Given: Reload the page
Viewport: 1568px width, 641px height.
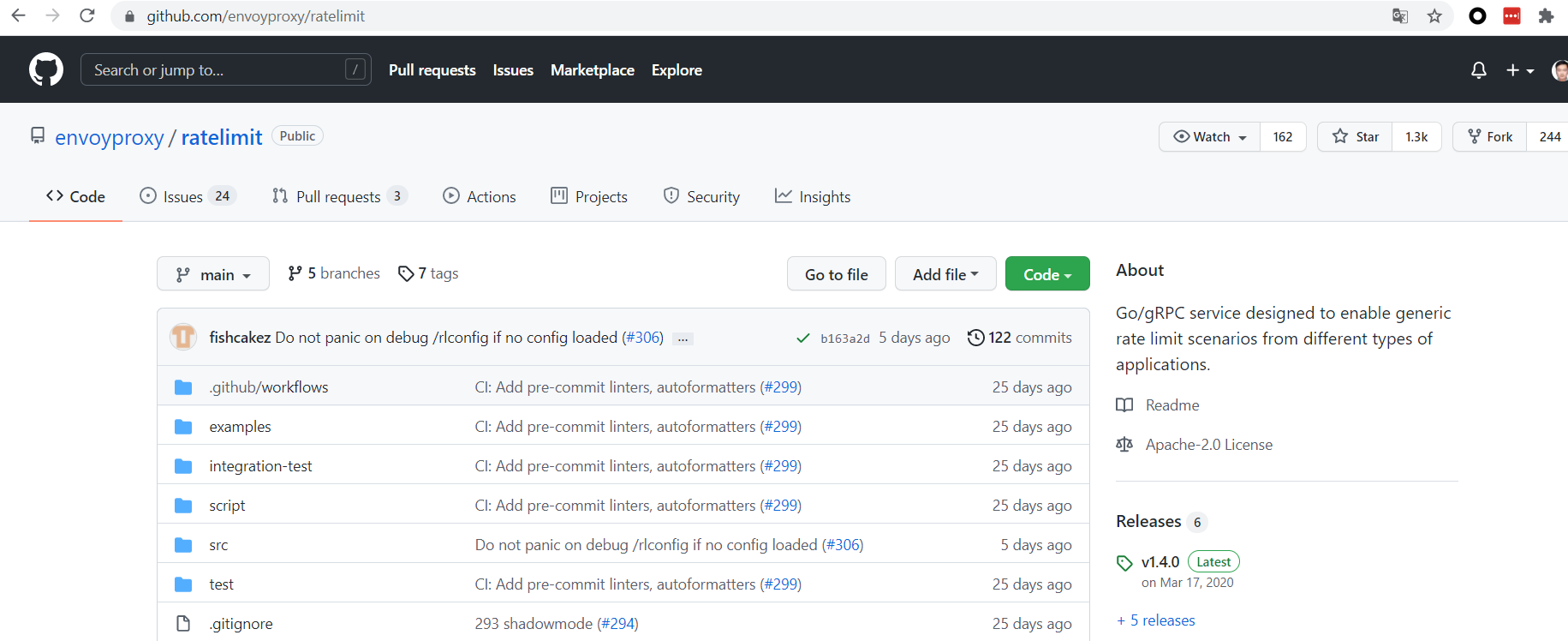Looking at the screenshot, I should point(86,15).
